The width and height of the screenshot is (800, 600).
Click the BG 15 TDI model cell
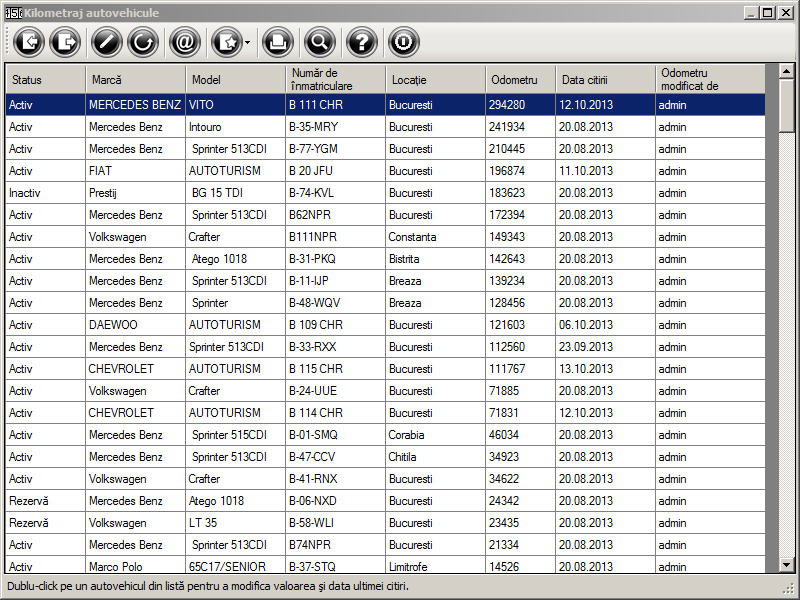[235, 193]
